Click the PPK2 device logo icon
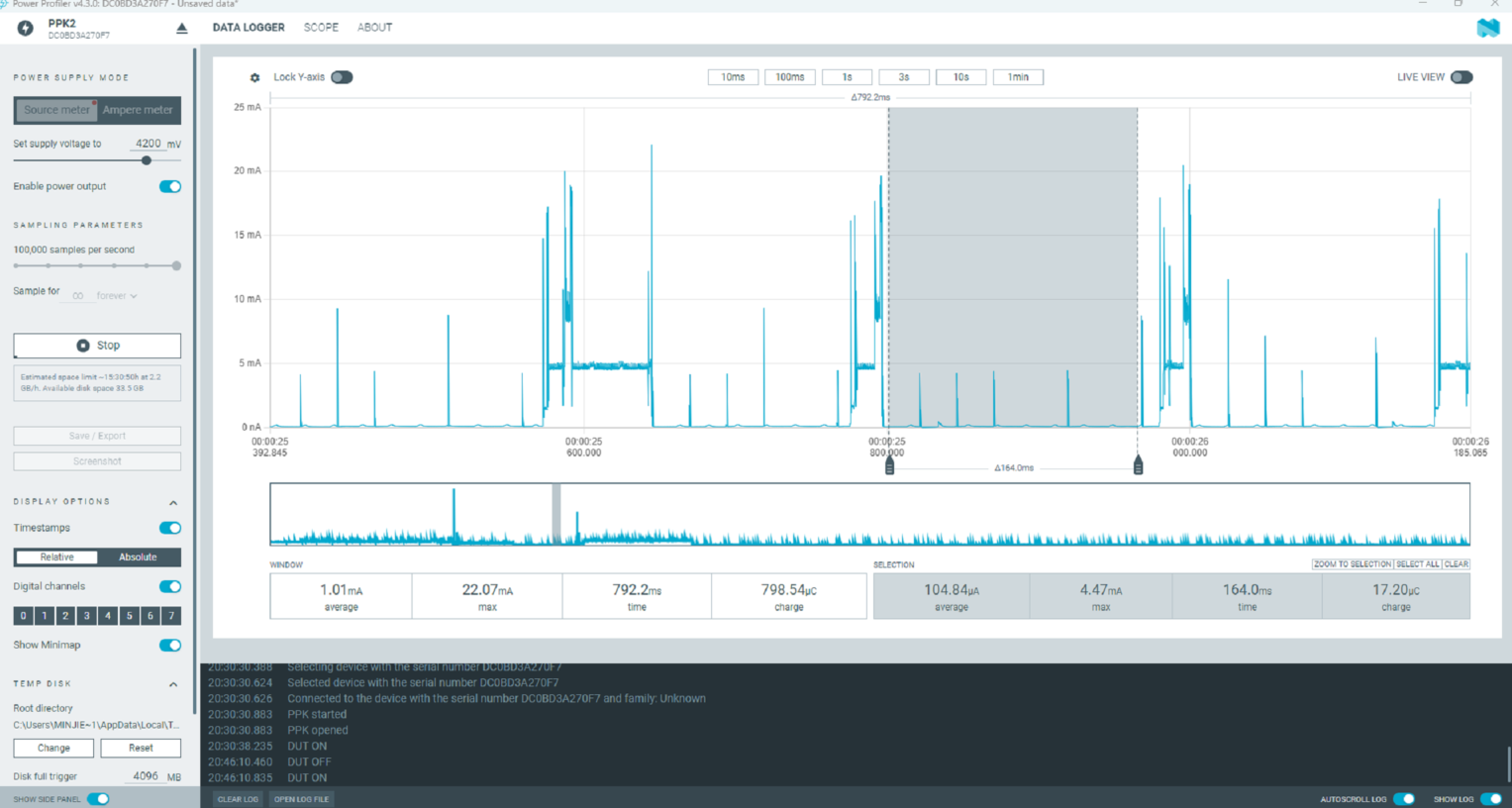 tap(26, 29)
